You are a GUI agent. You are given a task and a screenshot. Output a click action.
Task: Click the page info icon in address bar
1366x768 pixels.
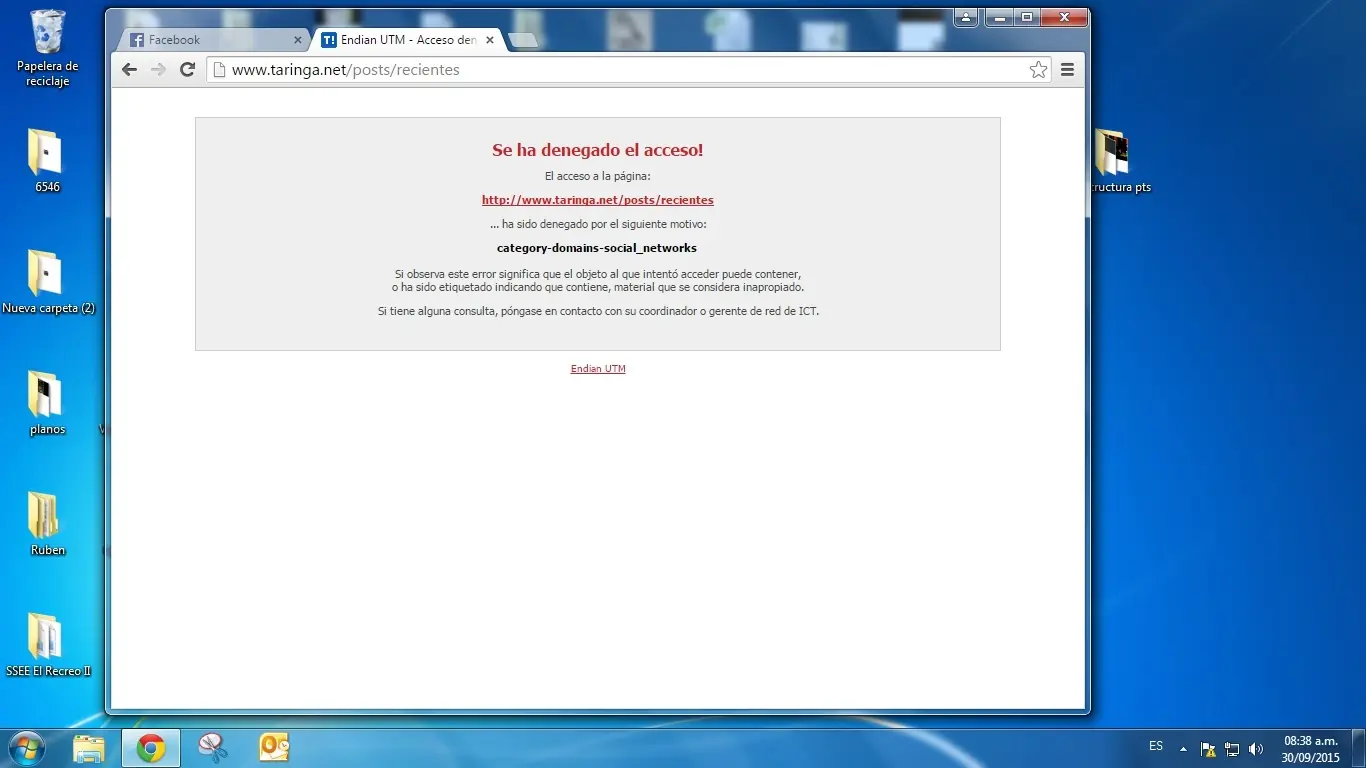click(219, 70)
